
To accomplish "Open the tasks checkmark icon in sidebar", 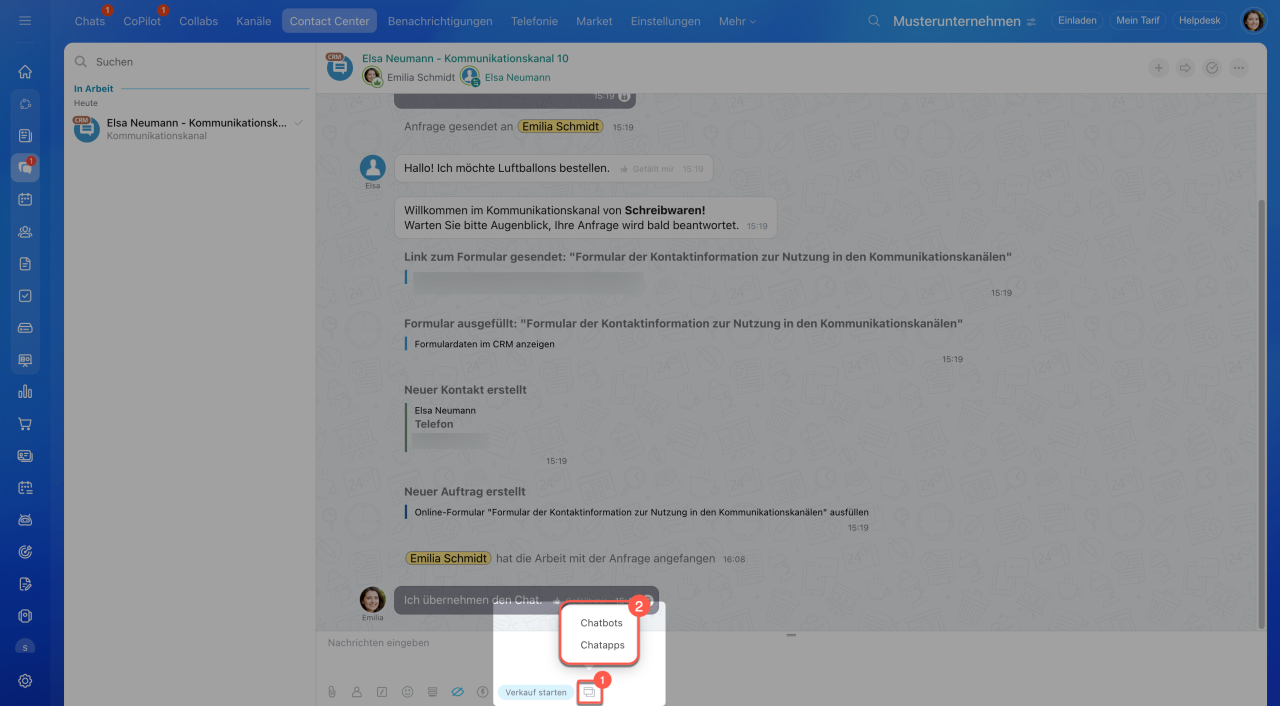I will click(25, 296).
